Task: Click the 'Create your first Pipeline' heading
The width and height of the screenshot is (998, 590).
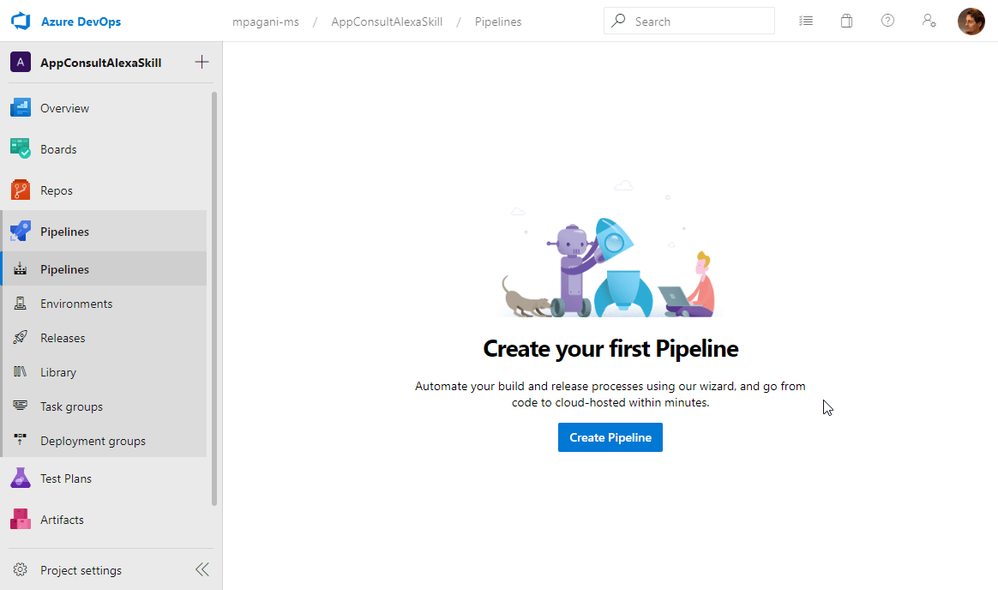Action: [610, 349]
